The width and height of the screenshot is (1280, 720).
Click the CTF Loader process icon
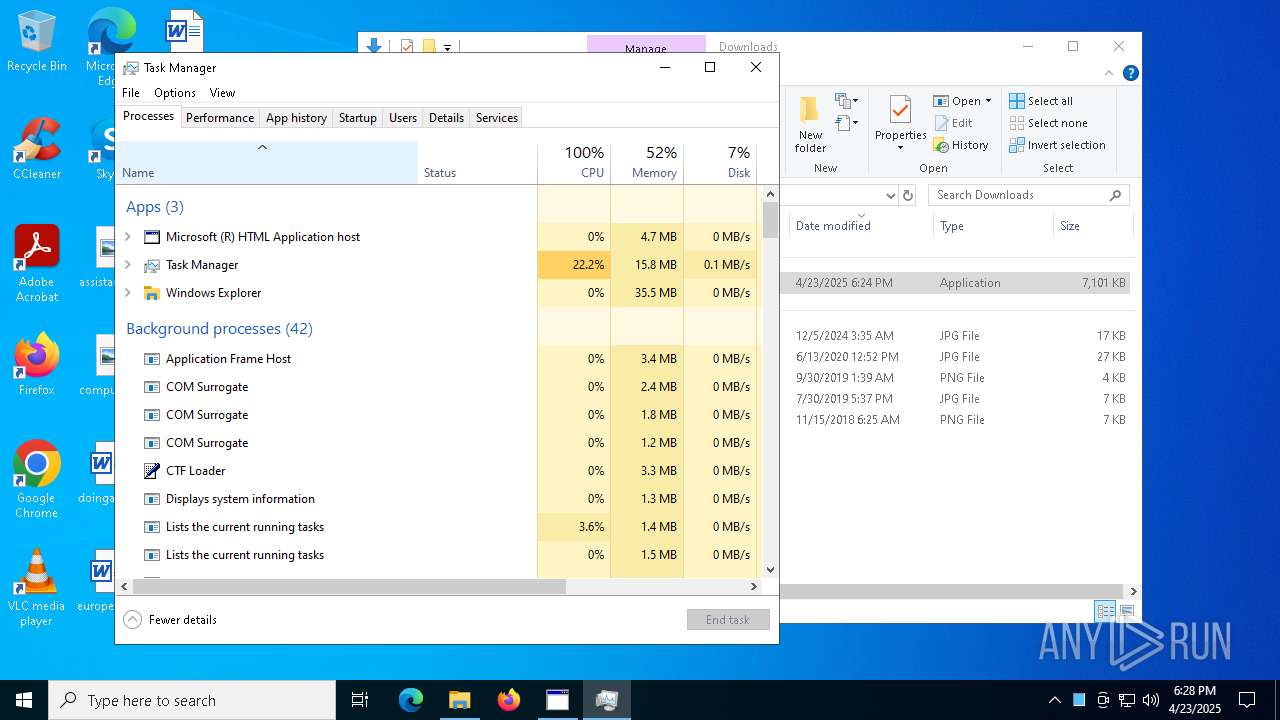[x=152, y=471]
